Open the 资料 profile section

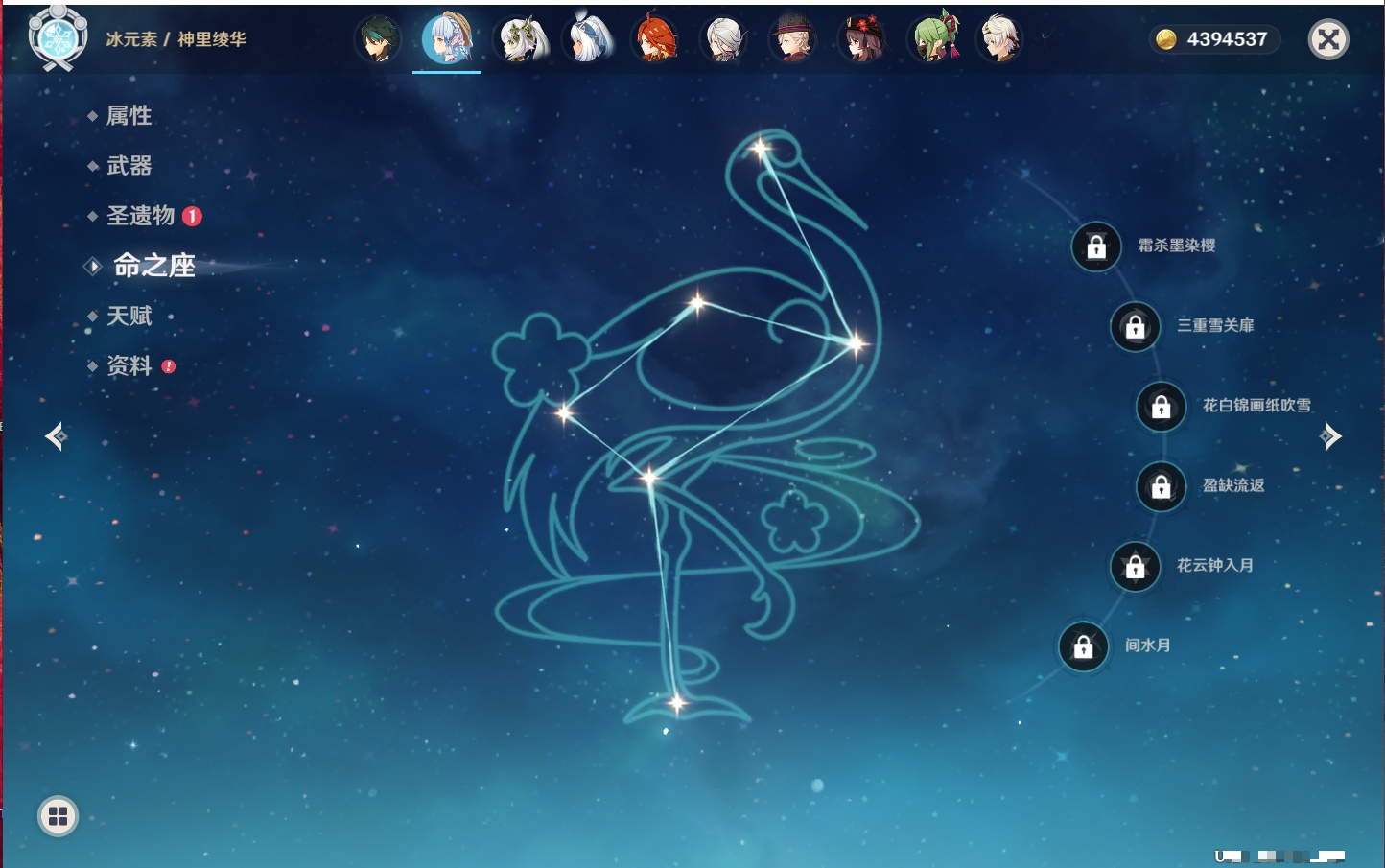click(129, 365)
